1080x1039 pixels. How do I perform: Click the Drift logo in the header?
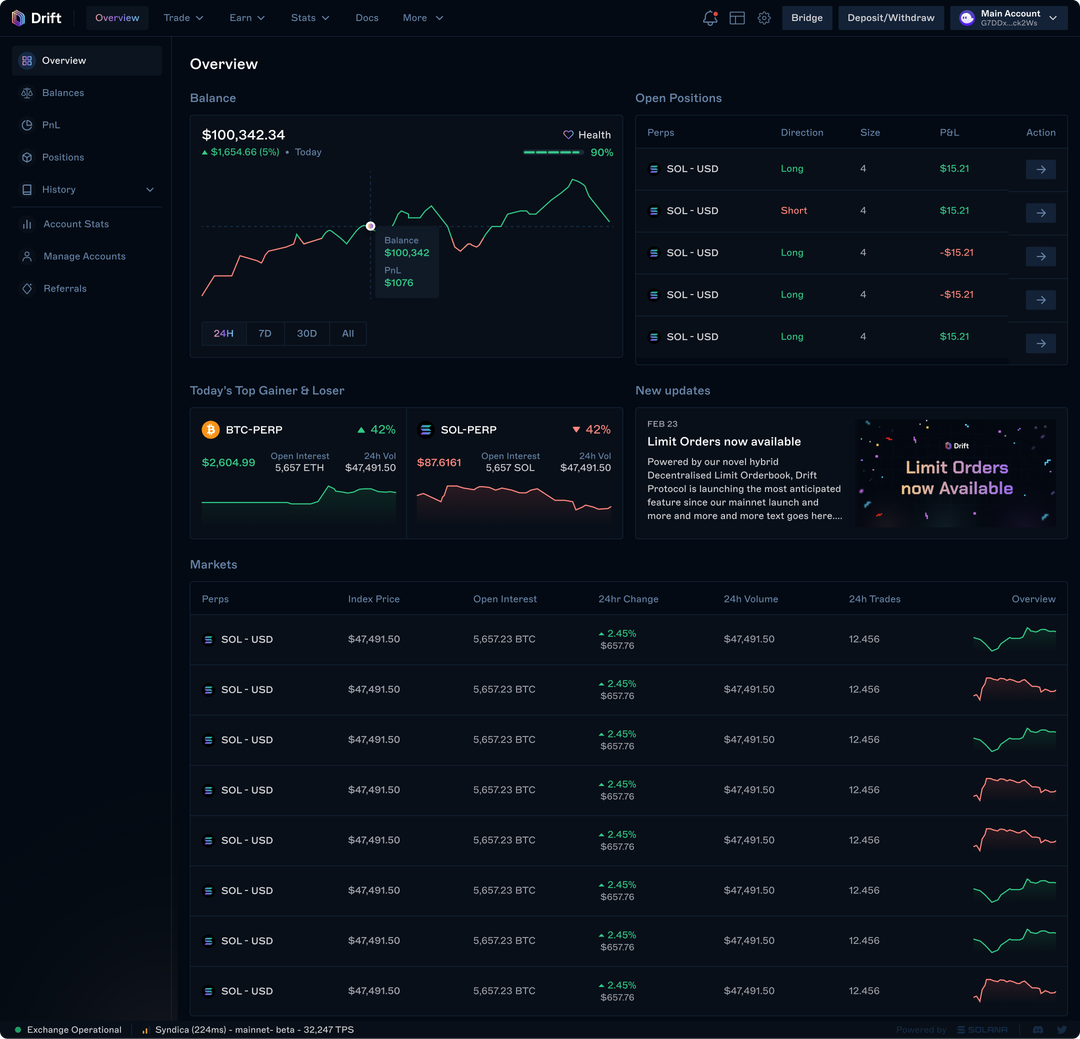[x=37, y=18]
